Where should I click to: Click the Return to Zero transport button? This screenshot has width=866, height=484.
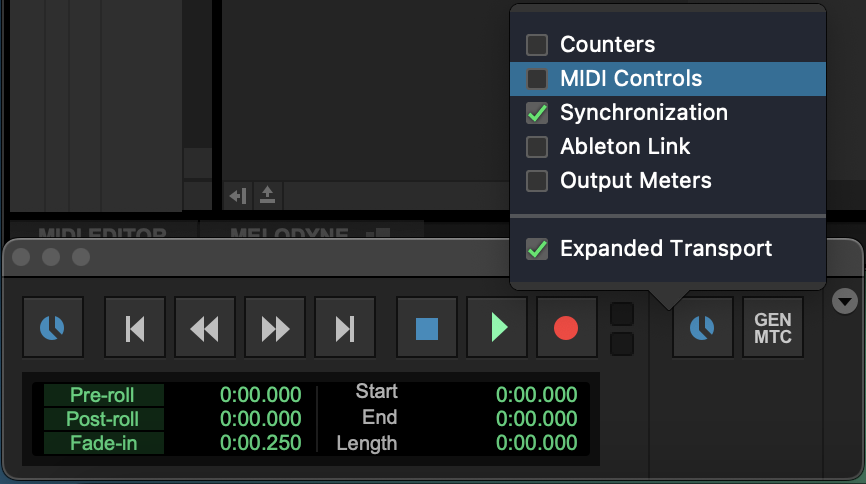coord(135,328)
